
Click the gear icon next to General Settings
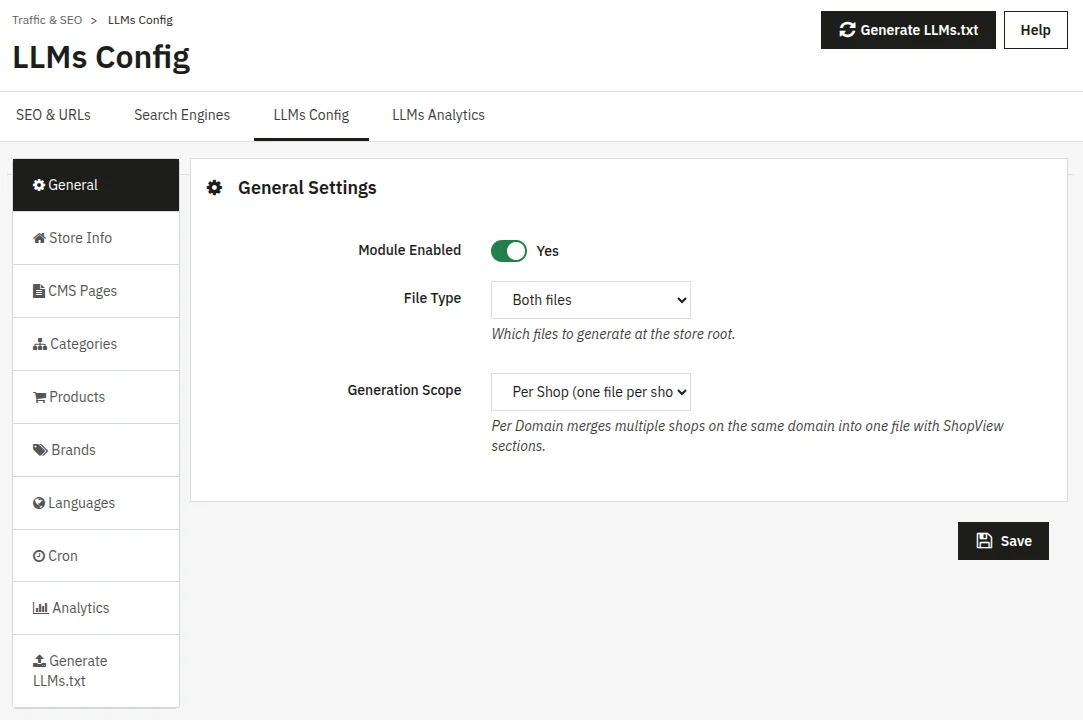(215, 188)
